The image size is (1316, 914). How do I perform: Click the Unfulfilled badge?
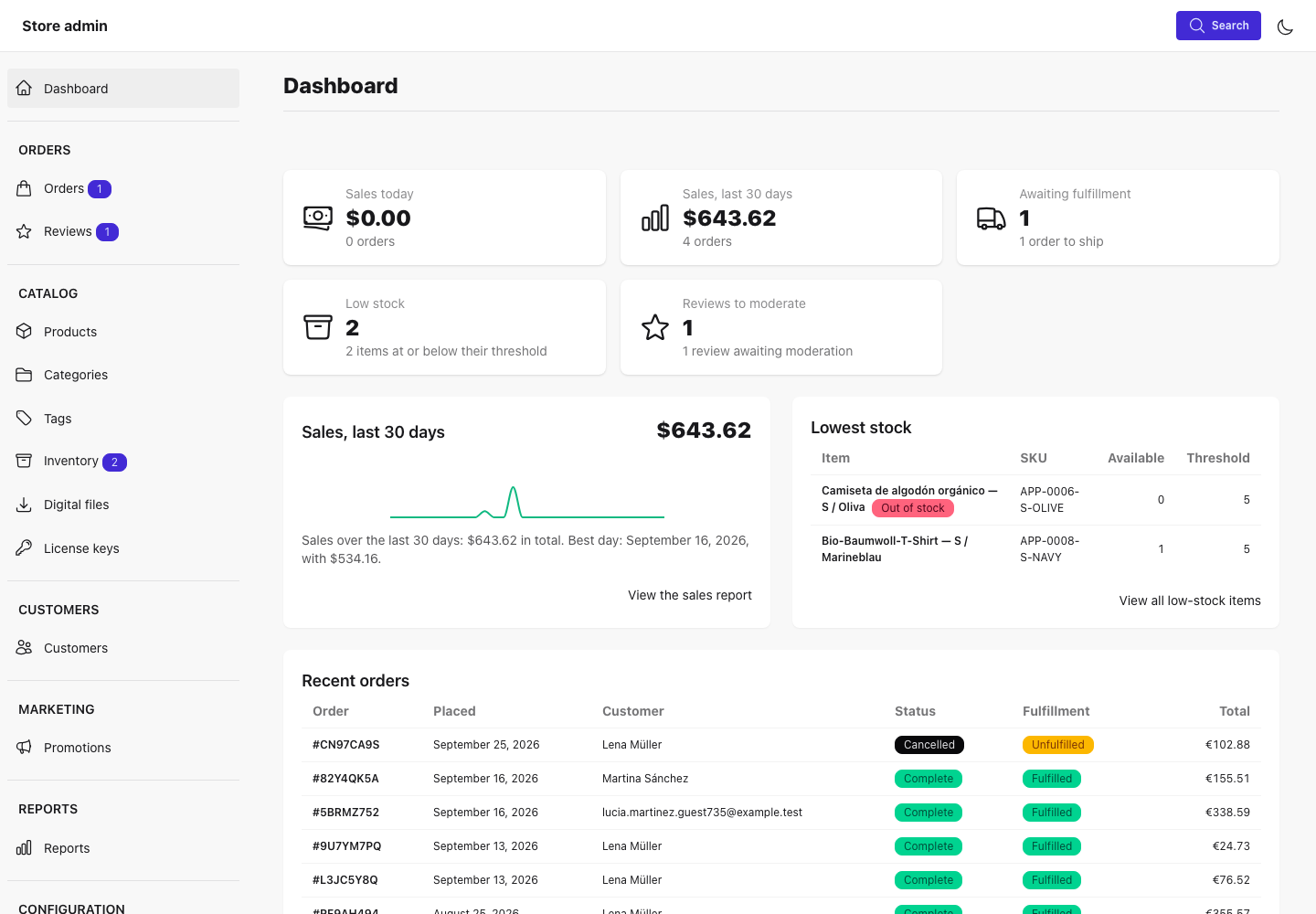click(x=1058, y=745)
